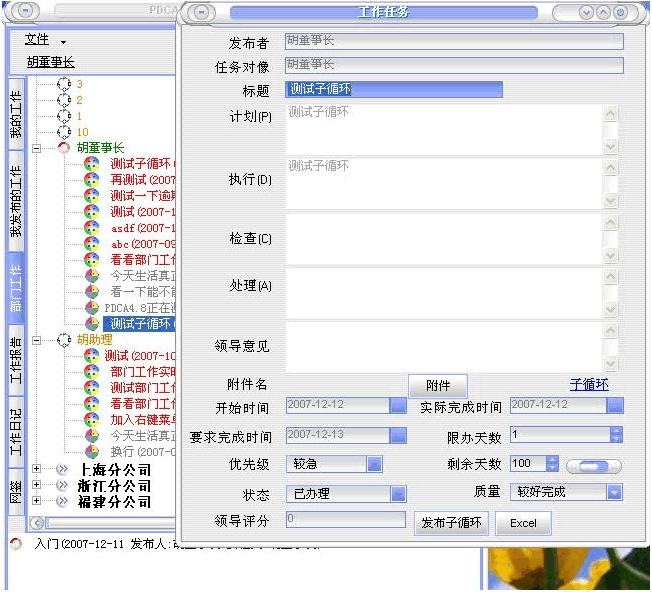Click inside the 领导意见 text area
Image resolution: width=652 pixels, height=592 pixels.
coord(444,347)
